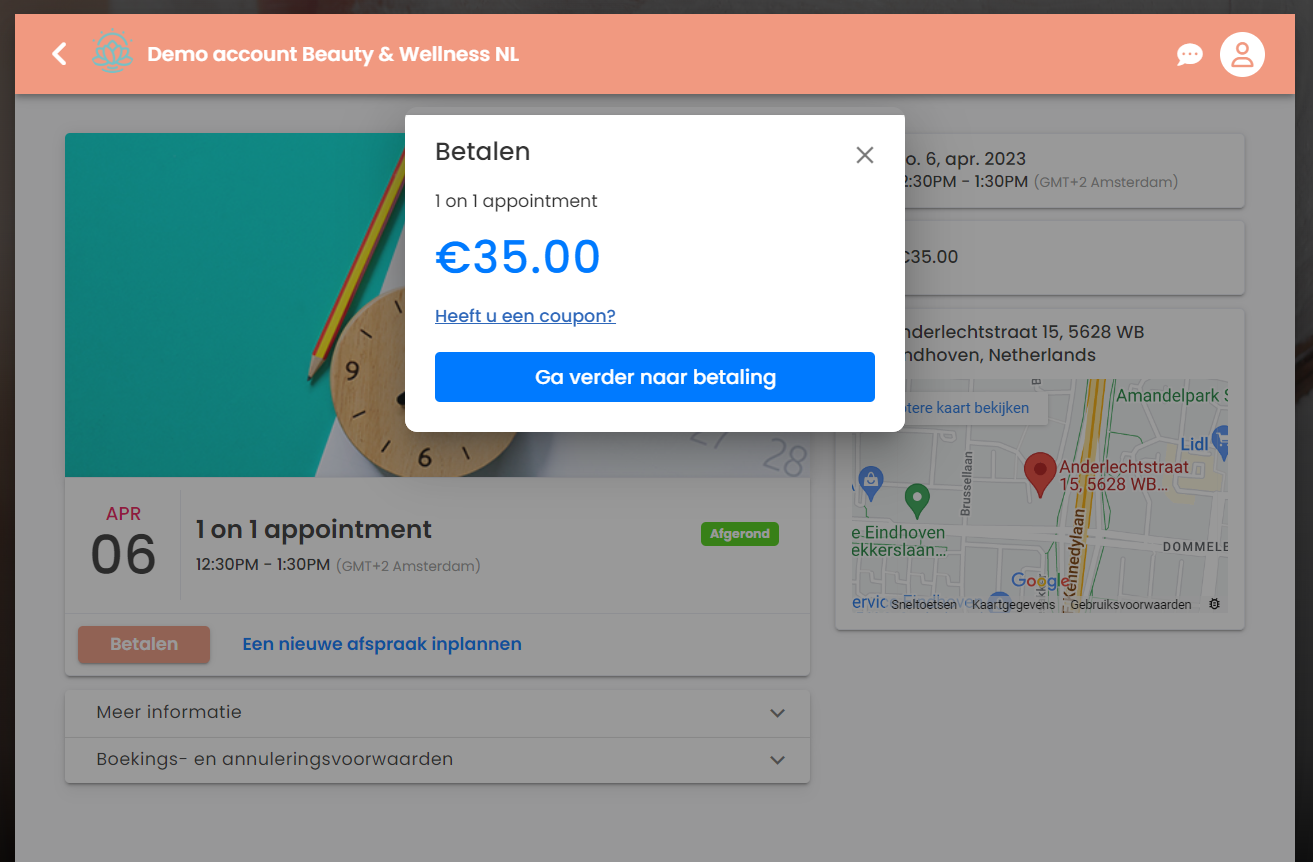
Task: Expand the Meer informatie section
Action: (437, 713)
